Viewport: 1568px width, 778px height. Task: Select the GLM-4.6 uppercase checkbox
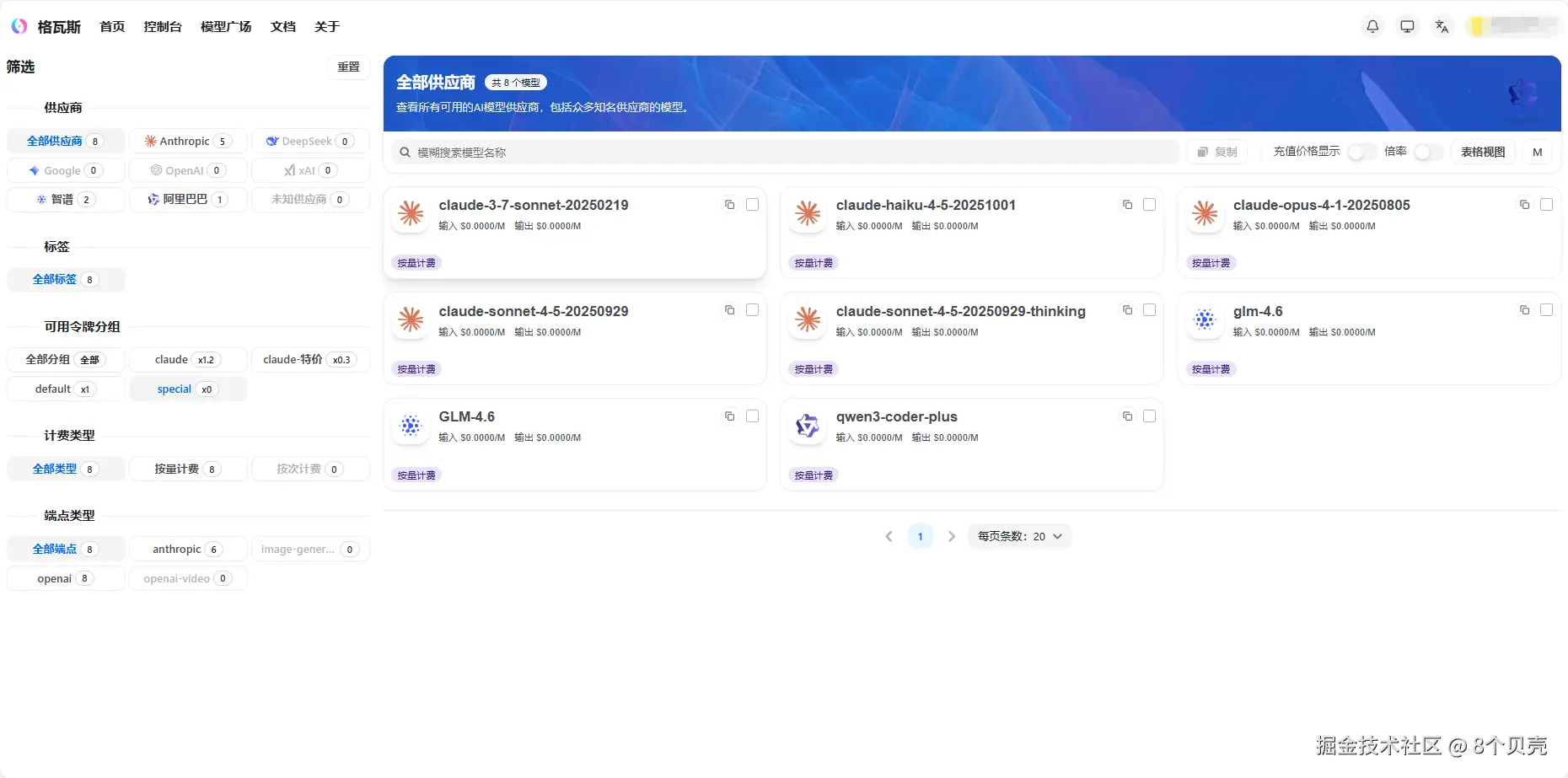753,416
